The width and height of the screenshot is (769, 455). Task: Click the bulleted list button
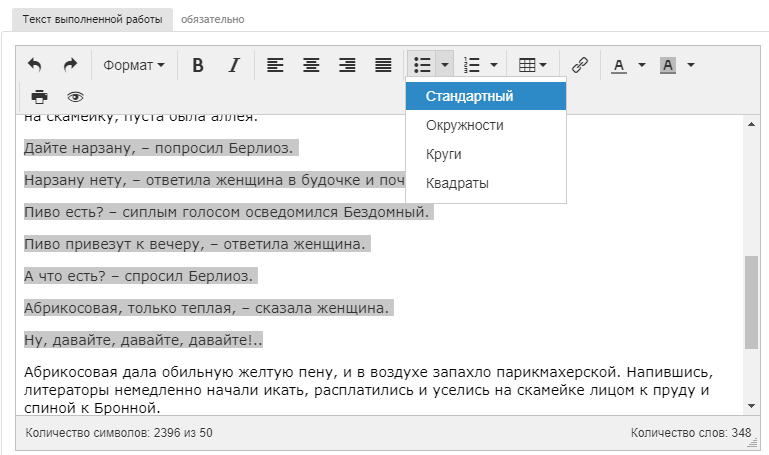422,65
